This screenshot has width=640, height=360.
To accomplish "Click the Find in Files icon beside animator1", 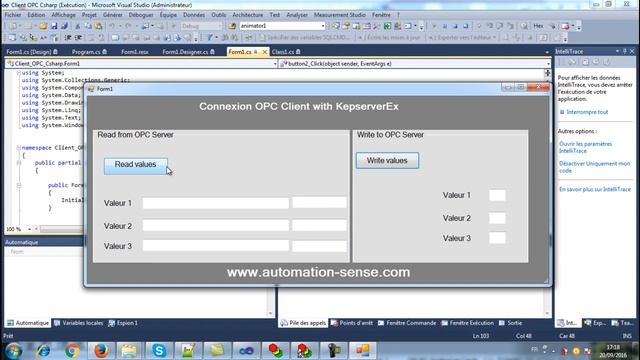I will tap(232, 26).
